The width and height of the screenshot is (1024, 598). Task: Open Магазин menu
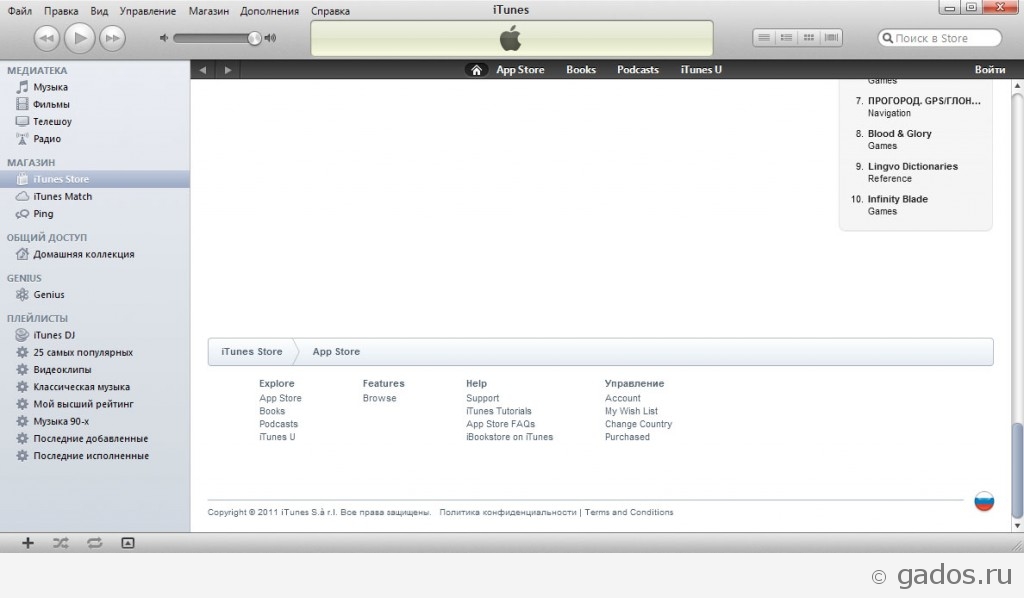pyautogui.click(x=208, y=11)
